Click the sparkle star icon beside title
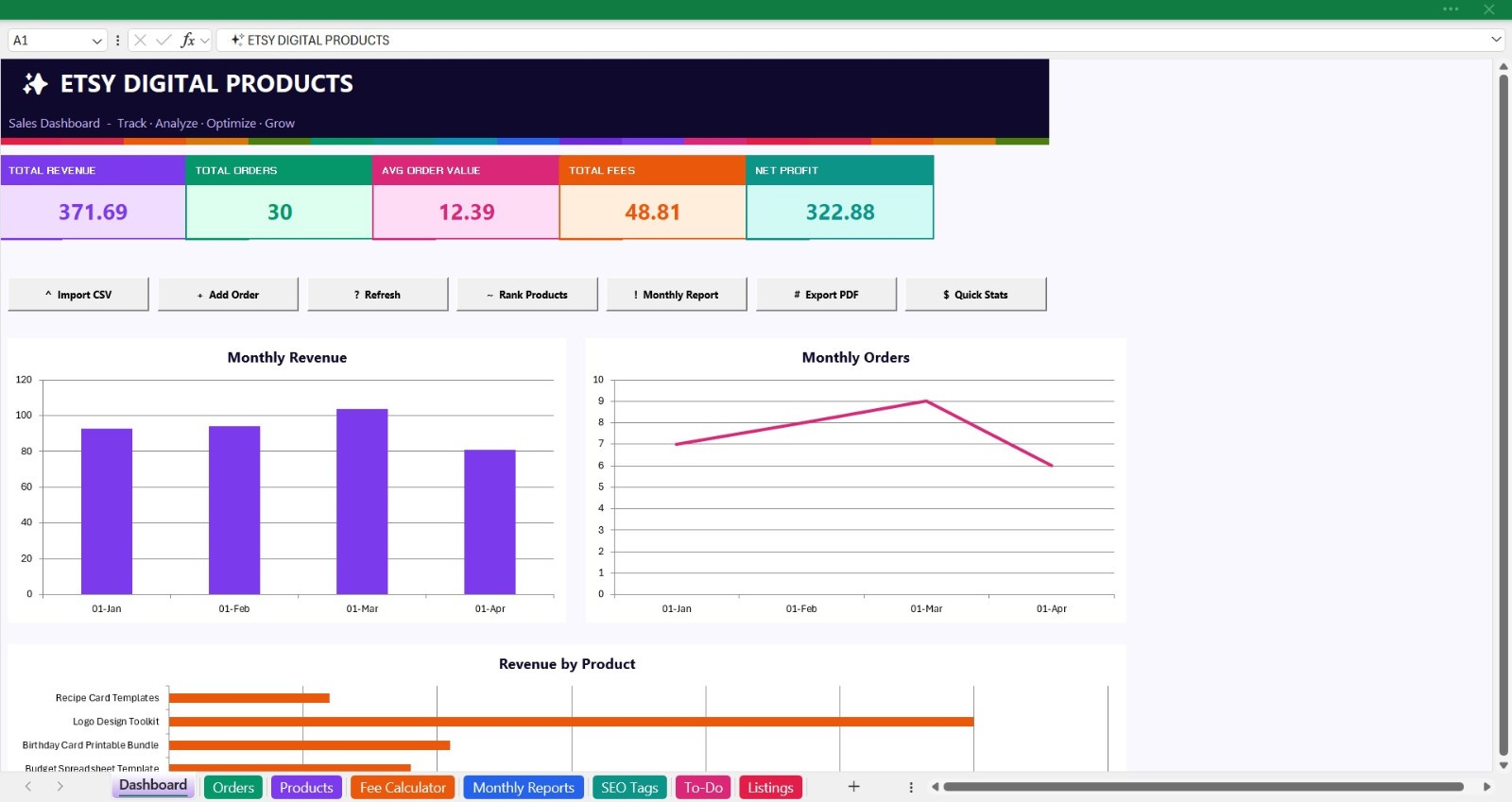 (x=35, y=84)
